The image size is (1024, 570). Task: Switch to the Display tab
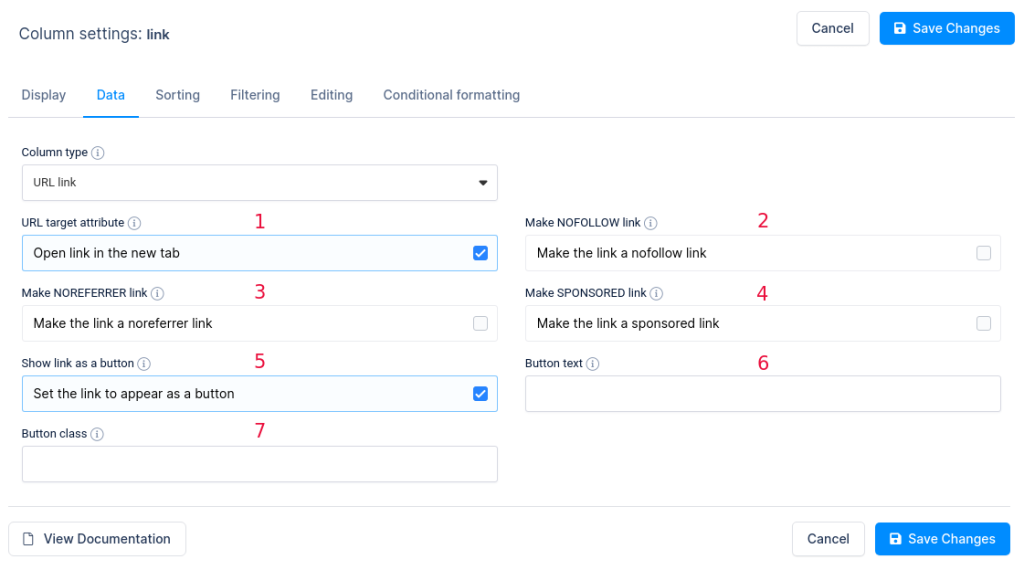(44, 95)
